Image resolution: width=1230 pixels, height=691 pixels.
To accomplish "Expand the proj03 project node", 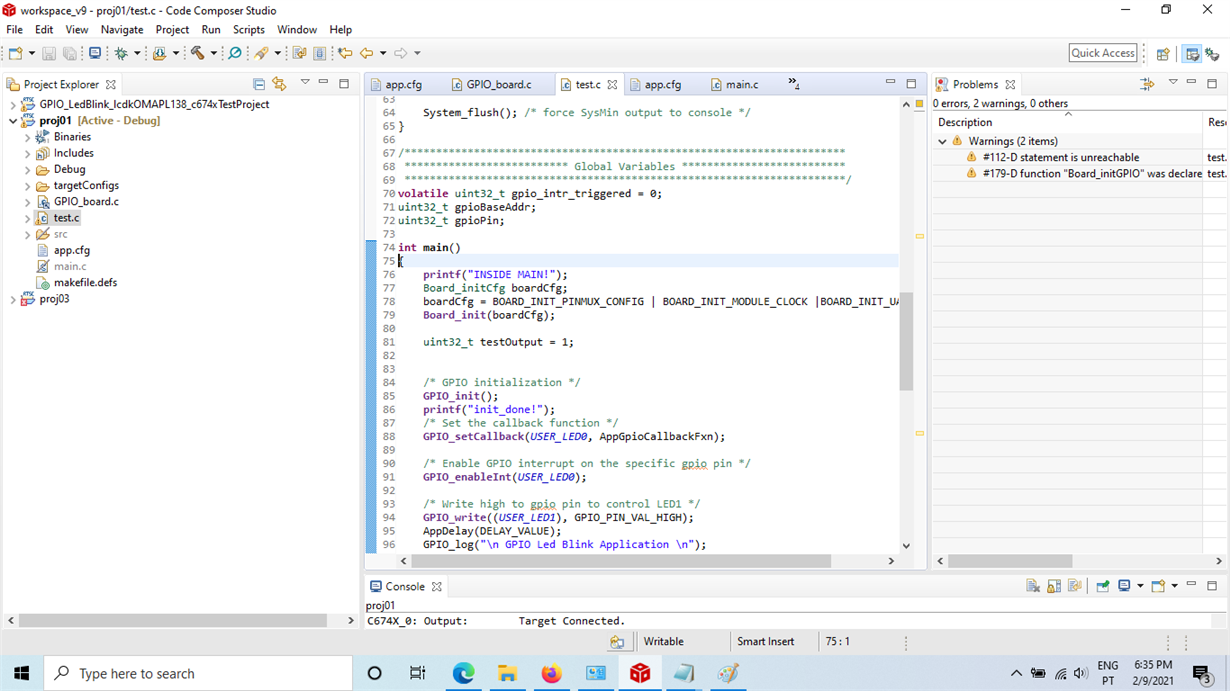I will click(13, 299).
